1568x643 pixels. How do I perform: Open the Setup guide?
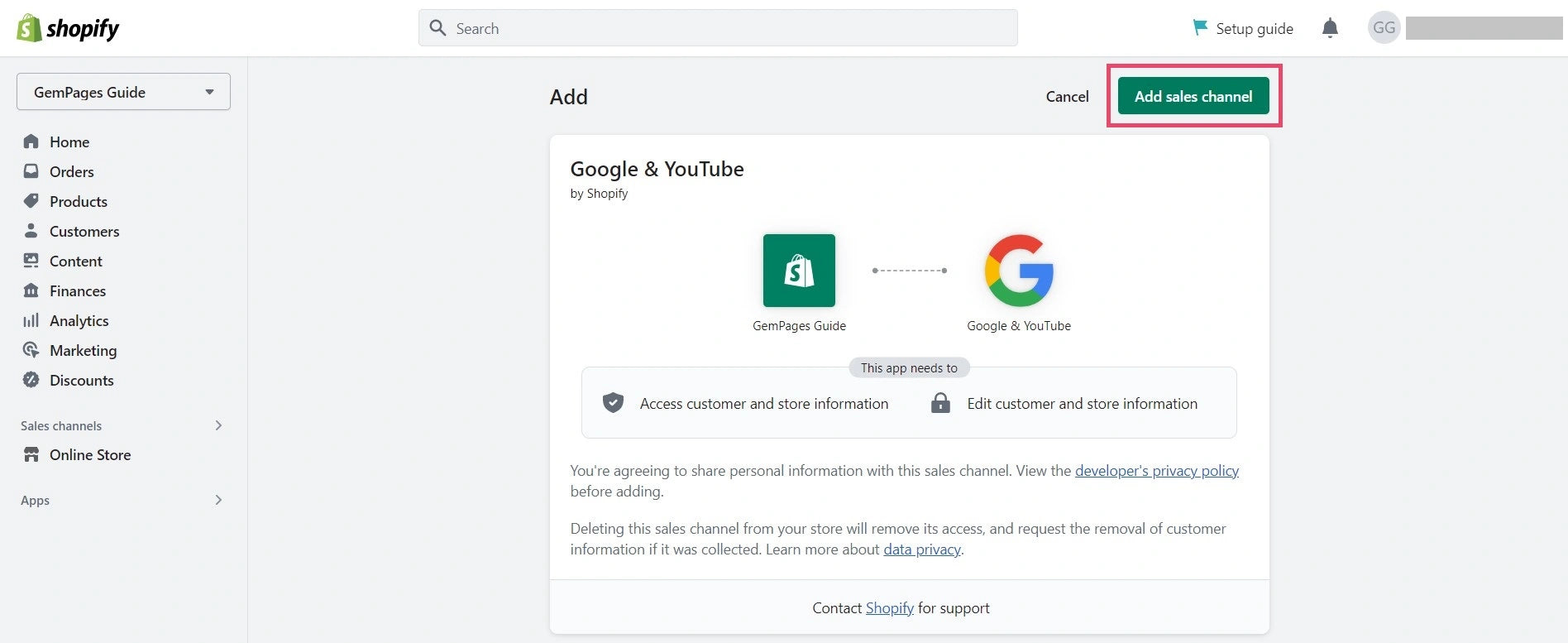1243,28
